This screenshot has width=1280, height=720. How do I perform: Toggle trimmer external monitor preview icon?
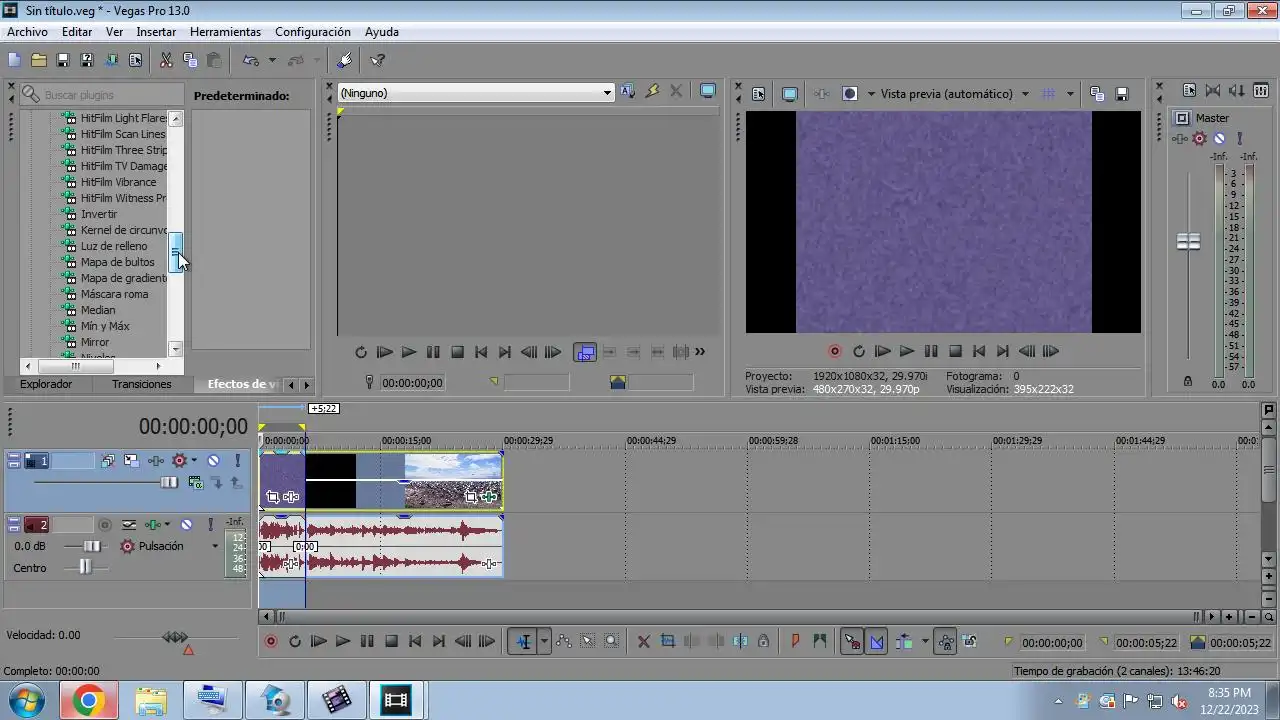708,91
